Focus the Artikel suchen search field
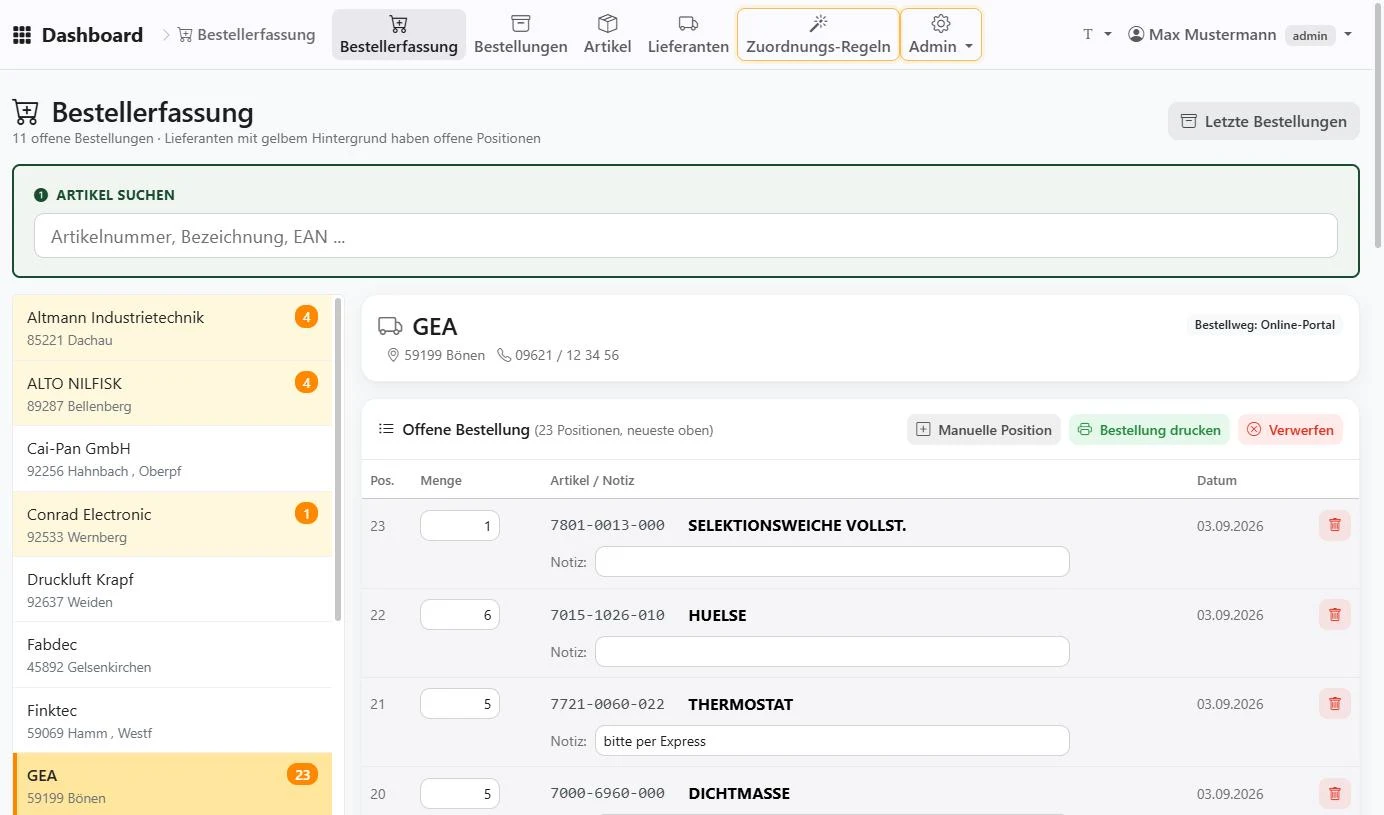 (x=686, y=236)
